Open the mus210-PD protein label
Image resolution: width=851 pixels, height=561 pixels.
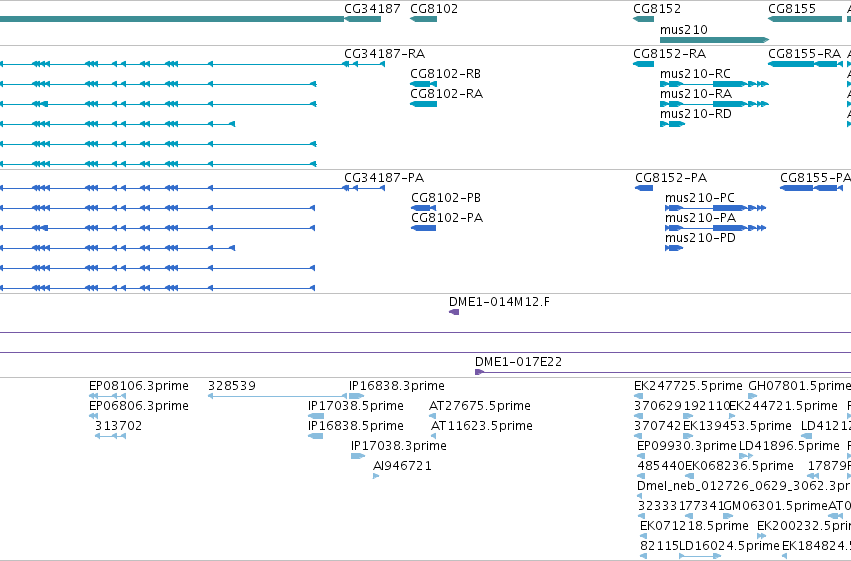tap(701, 238)
